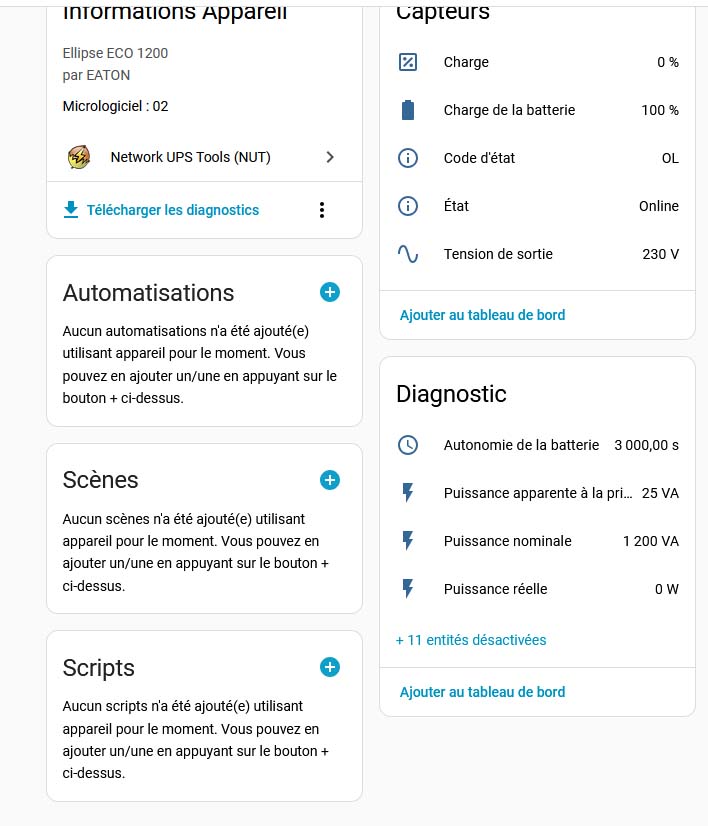Viewport: 708px width, 826px height.
Task: Click the info icon next to Code d'état
Action: point(408,158)
